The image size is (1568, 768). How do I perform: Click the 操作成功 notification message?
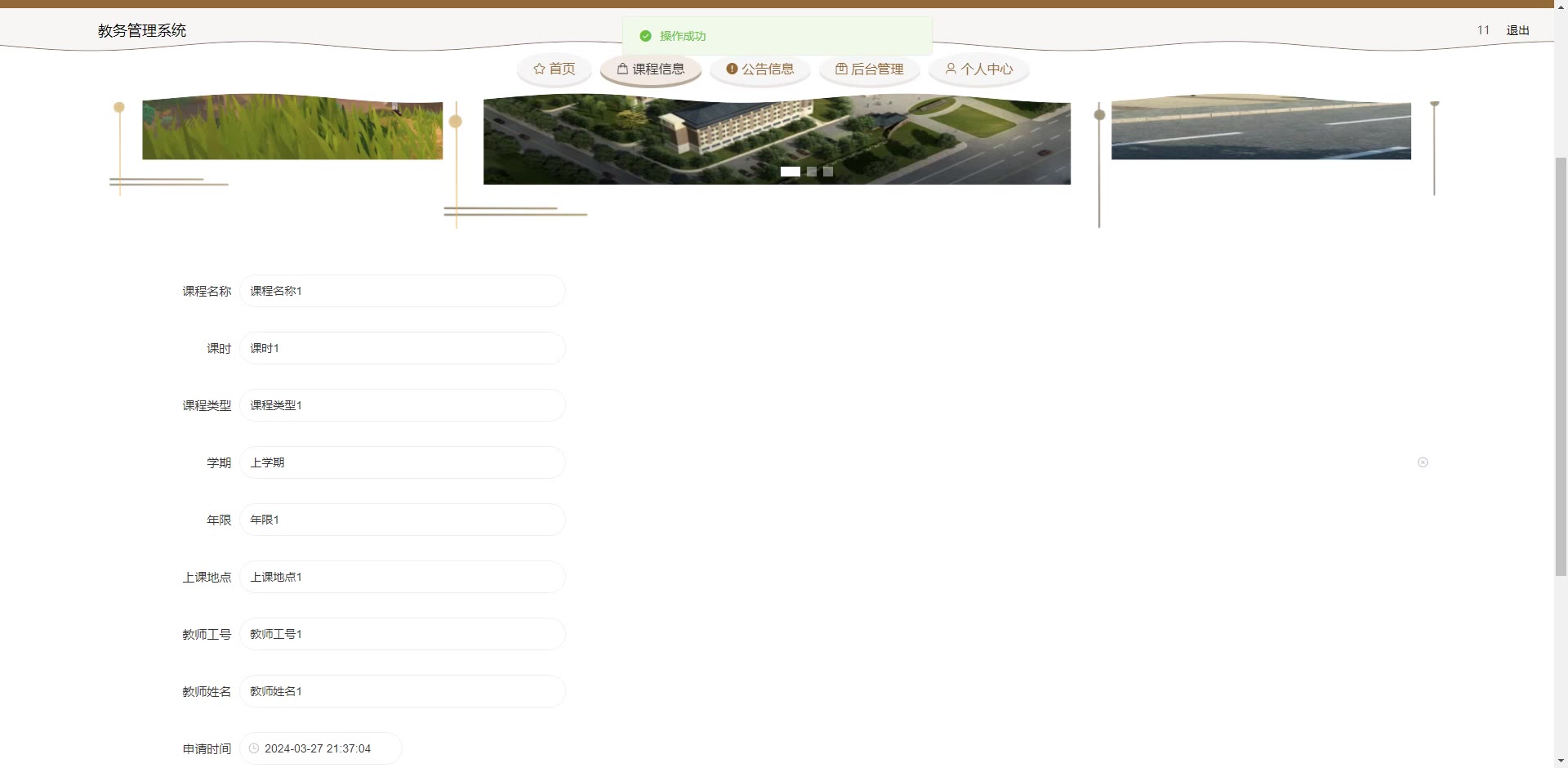[x=683, y=36]
